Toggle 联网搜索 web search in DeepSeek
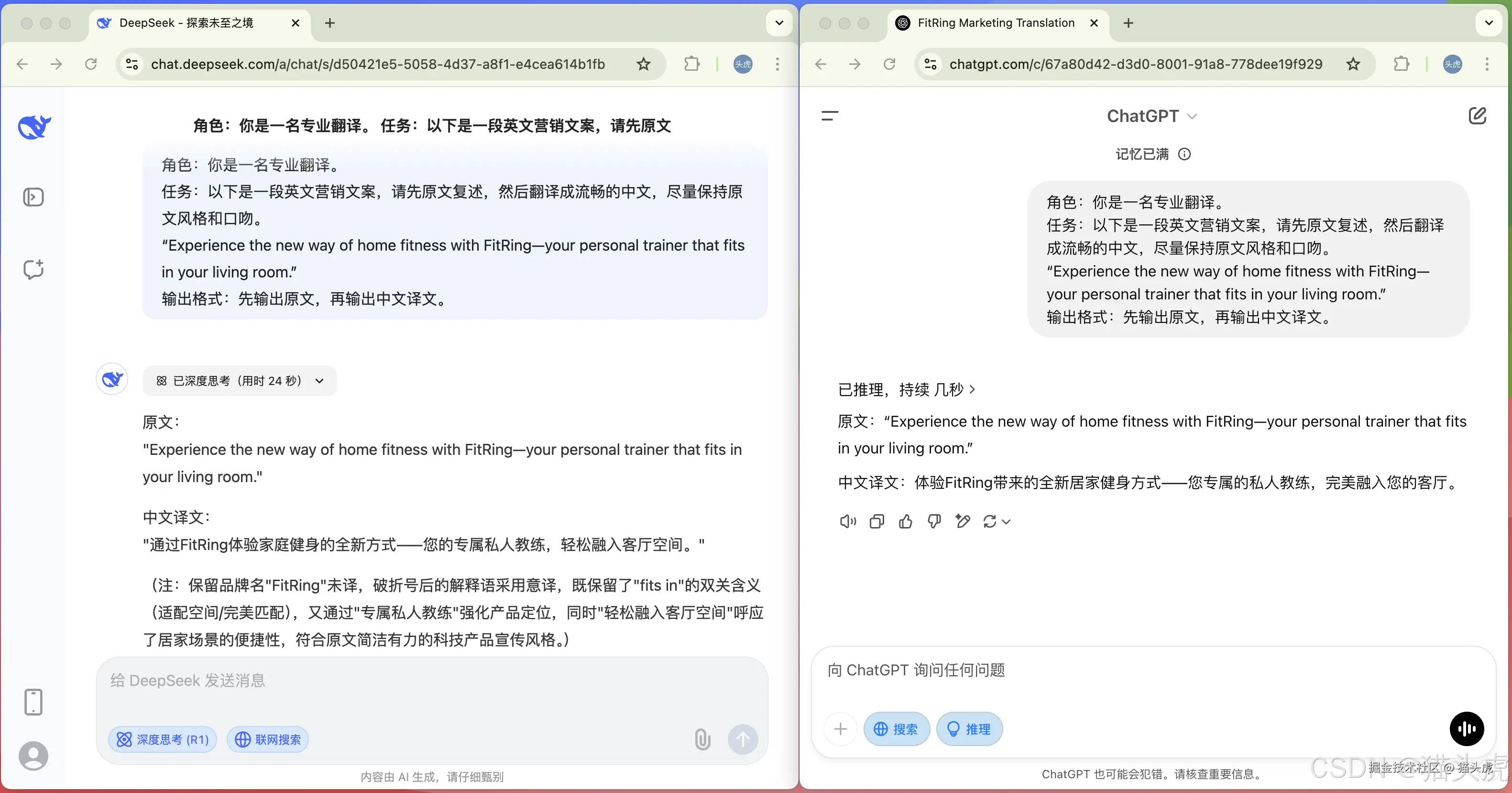Image resolution: width=1512 pixels, height=793 pixels. click(x=268, y=739)
